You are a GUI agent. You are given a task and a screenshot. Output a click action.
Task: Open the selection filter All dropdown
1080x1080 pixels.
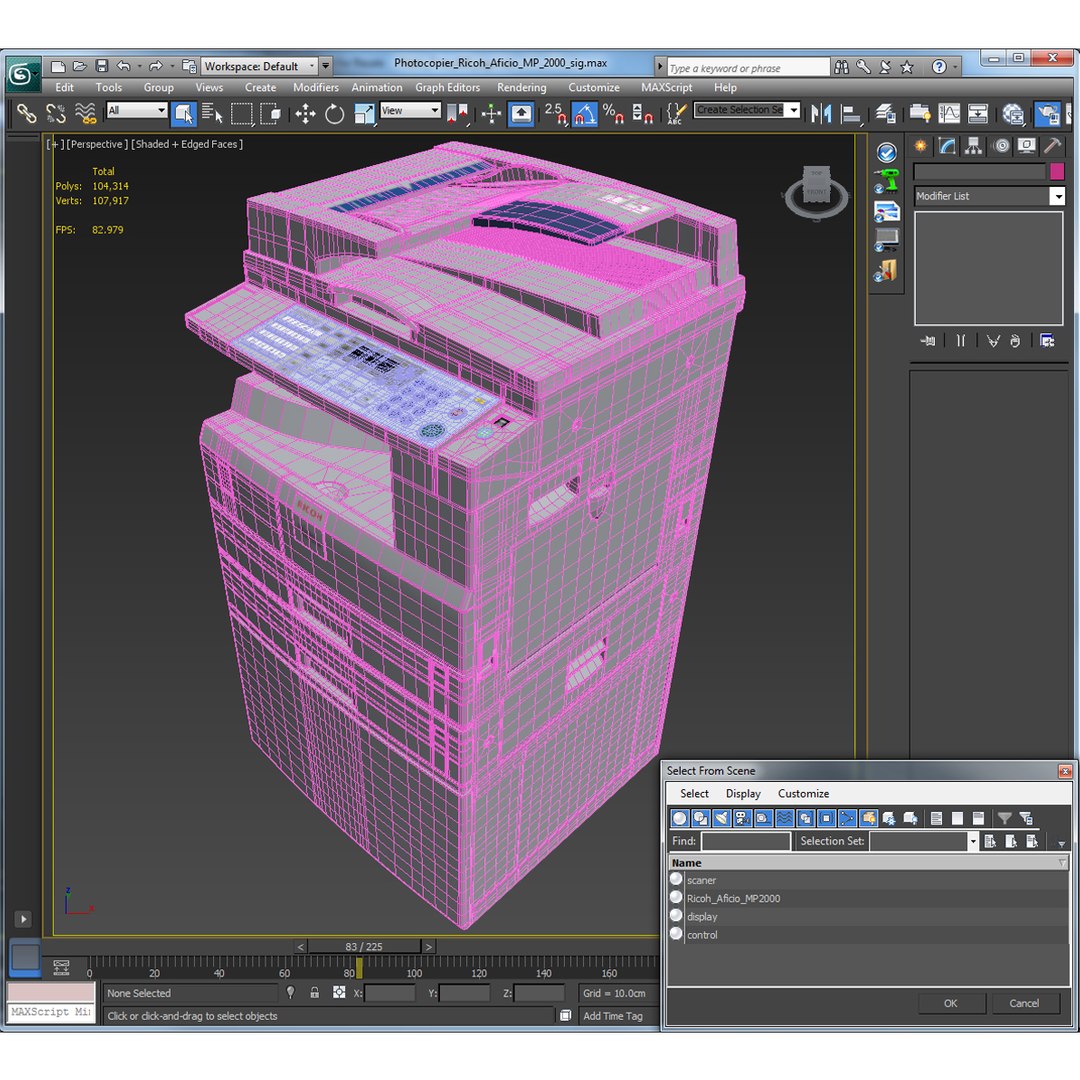tap(136, 110)
